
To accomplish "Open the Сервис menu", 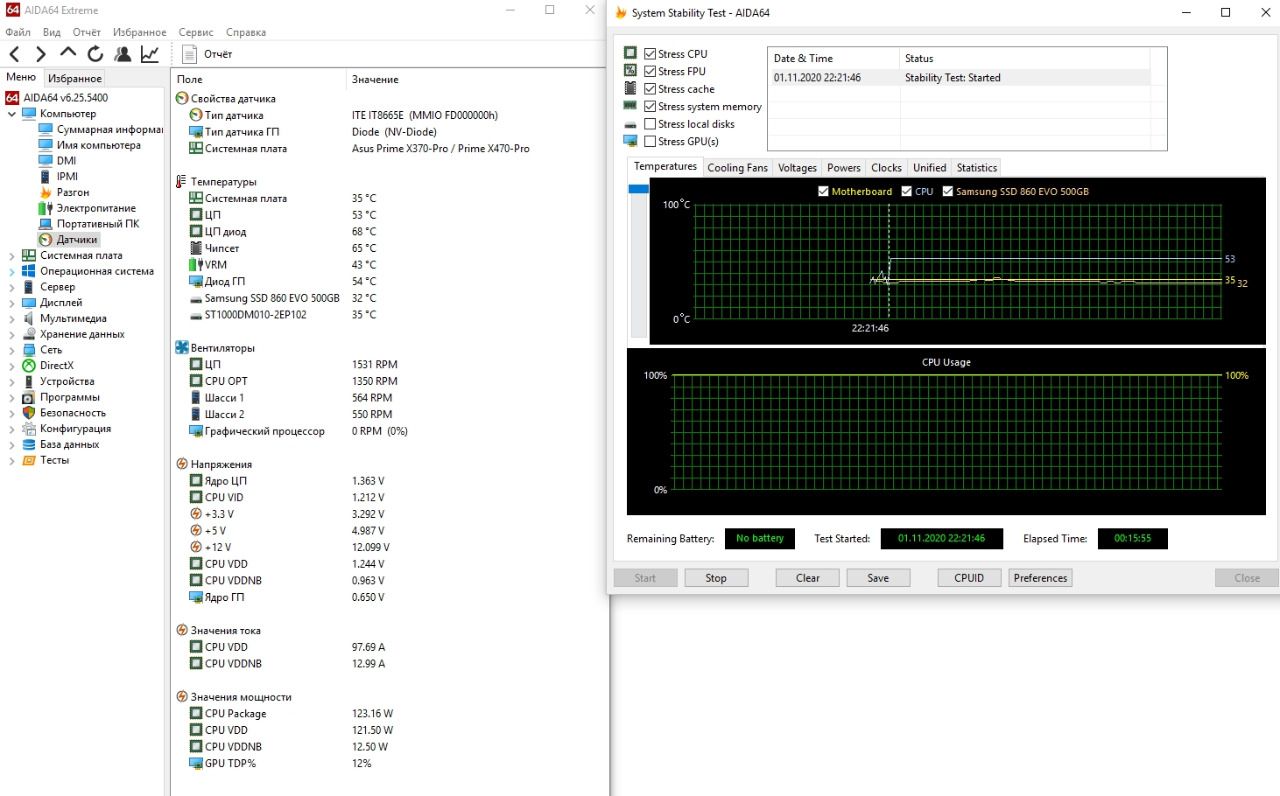I will (195, 33).
